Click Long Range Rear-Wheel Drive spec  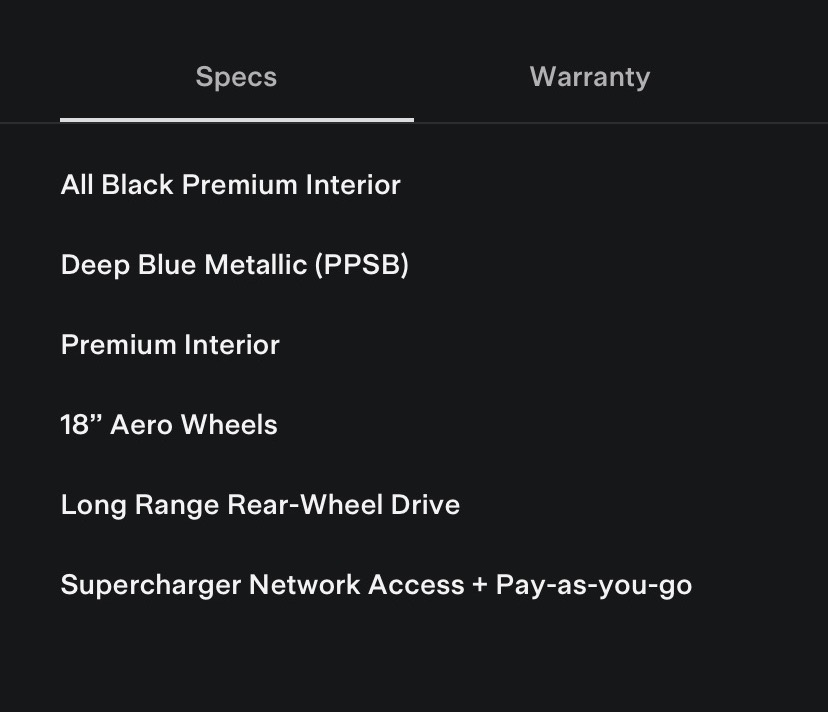[x=260, y=505]
